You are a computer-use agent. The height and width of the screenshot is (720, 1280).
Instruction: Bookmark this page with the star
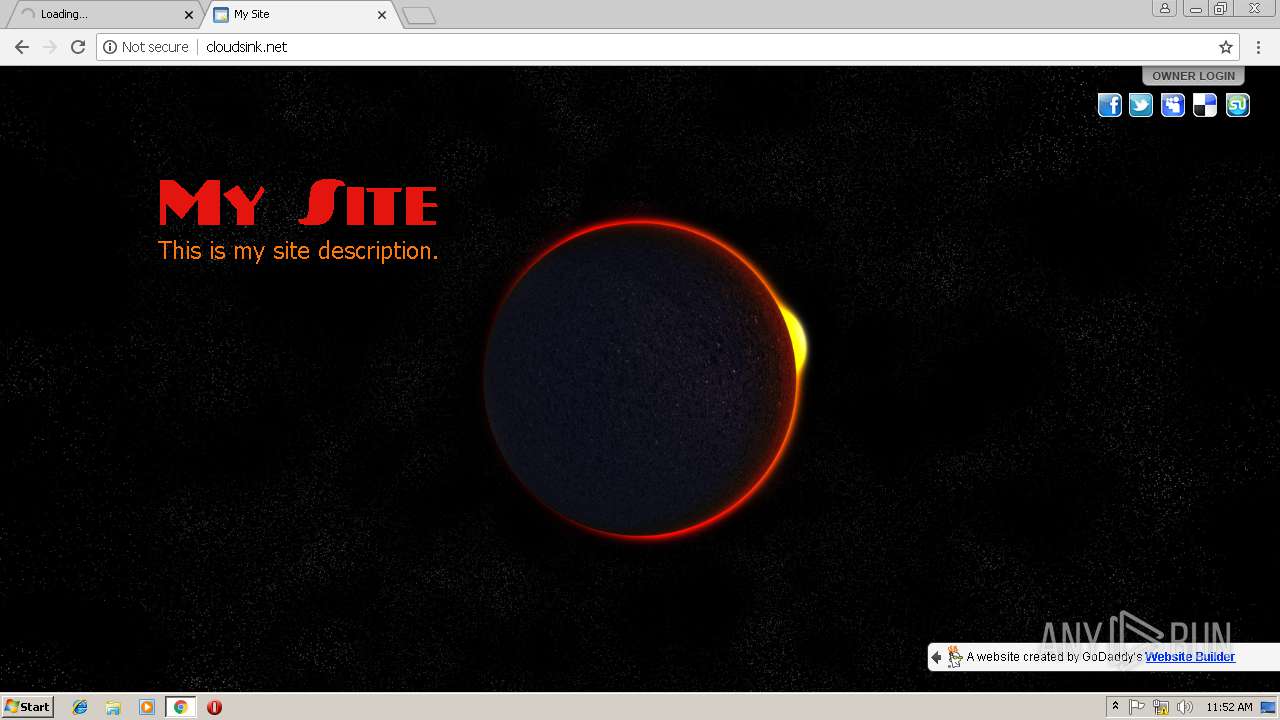(1226, 47)
